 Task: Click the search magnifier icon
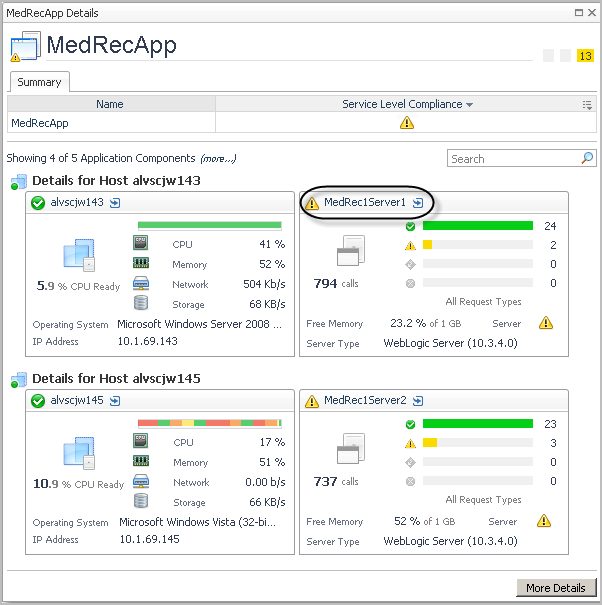pos(587,158)
